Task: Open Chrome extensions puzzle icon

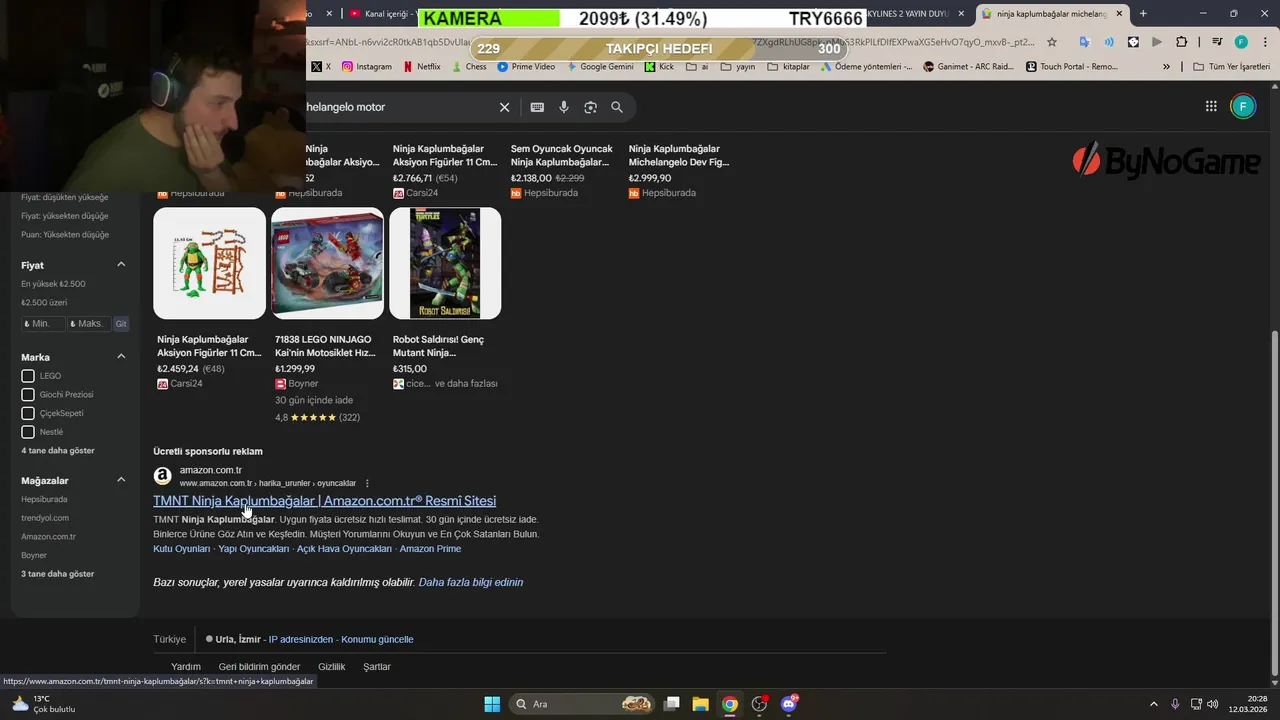Action: [x=1181, y=42]
